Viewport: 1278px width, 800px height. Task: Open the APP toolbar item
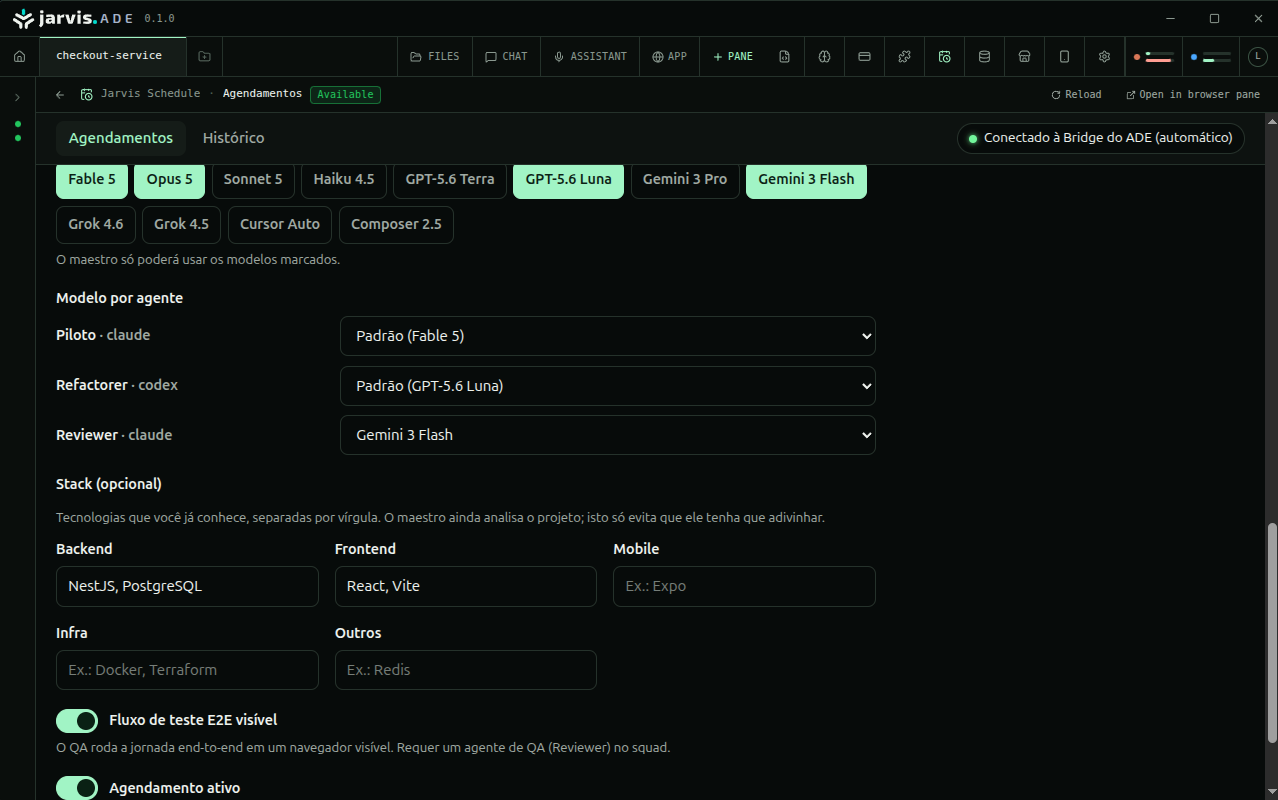pyautogui.click(x=670, y=57)
